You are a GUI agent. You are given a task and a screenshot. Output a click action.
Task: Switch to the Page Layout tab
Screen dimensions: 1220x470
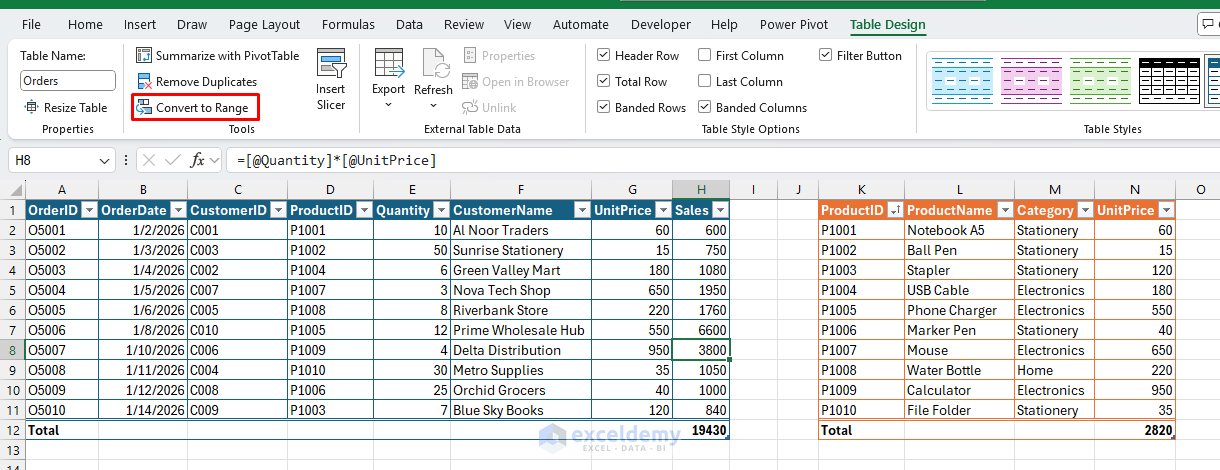(264, 24)
